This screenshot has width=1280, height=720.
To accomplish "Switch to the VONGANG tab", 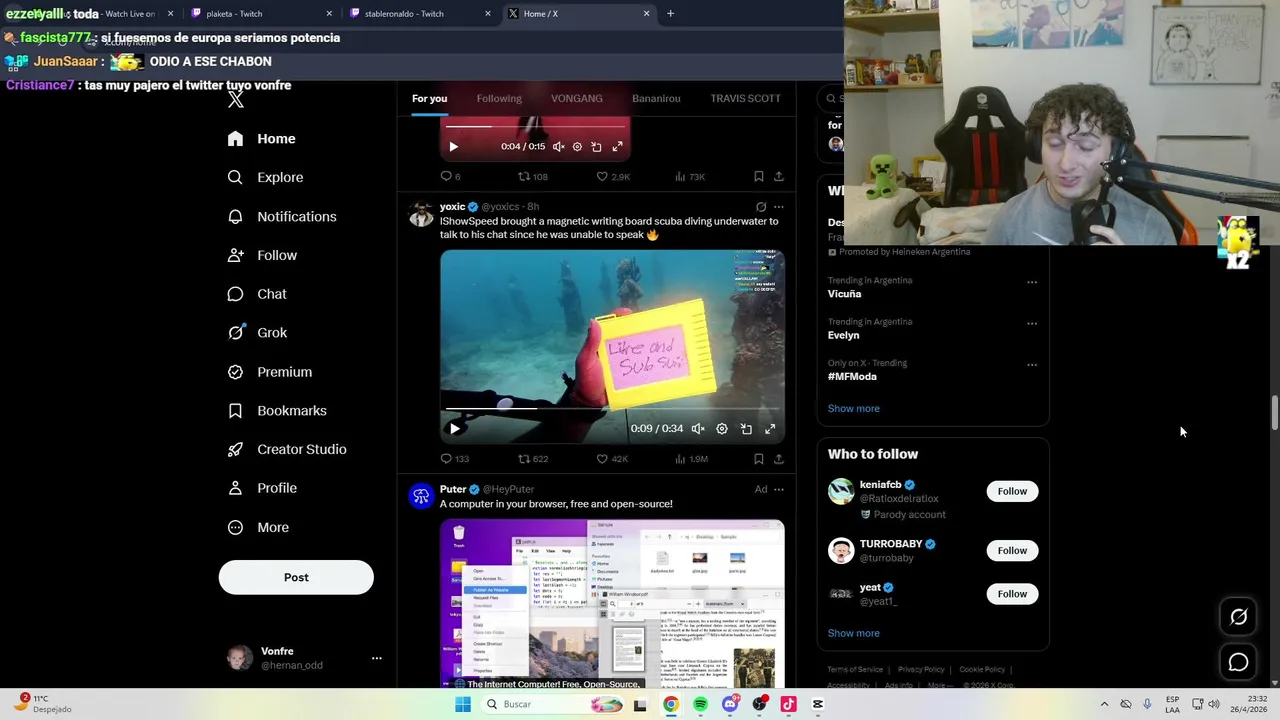I will (577, 98).
